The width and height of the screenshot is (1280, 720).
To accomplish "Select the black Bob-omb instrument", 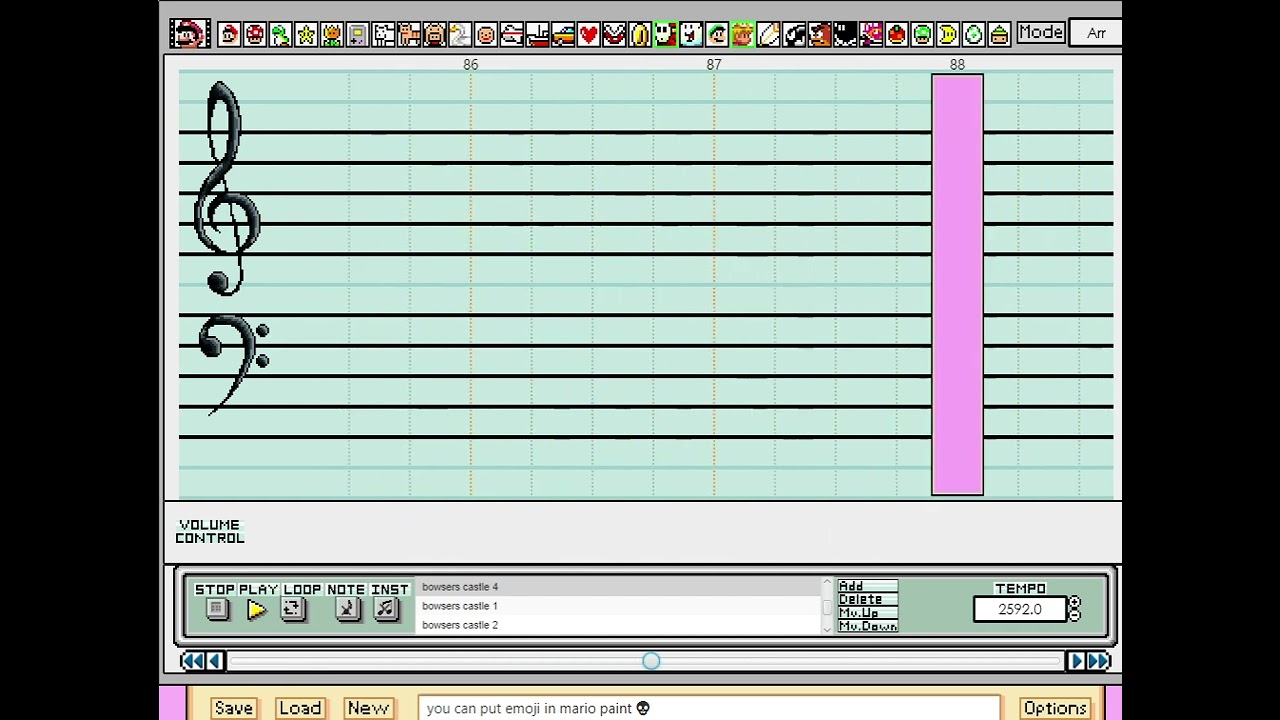I will 845,35.
